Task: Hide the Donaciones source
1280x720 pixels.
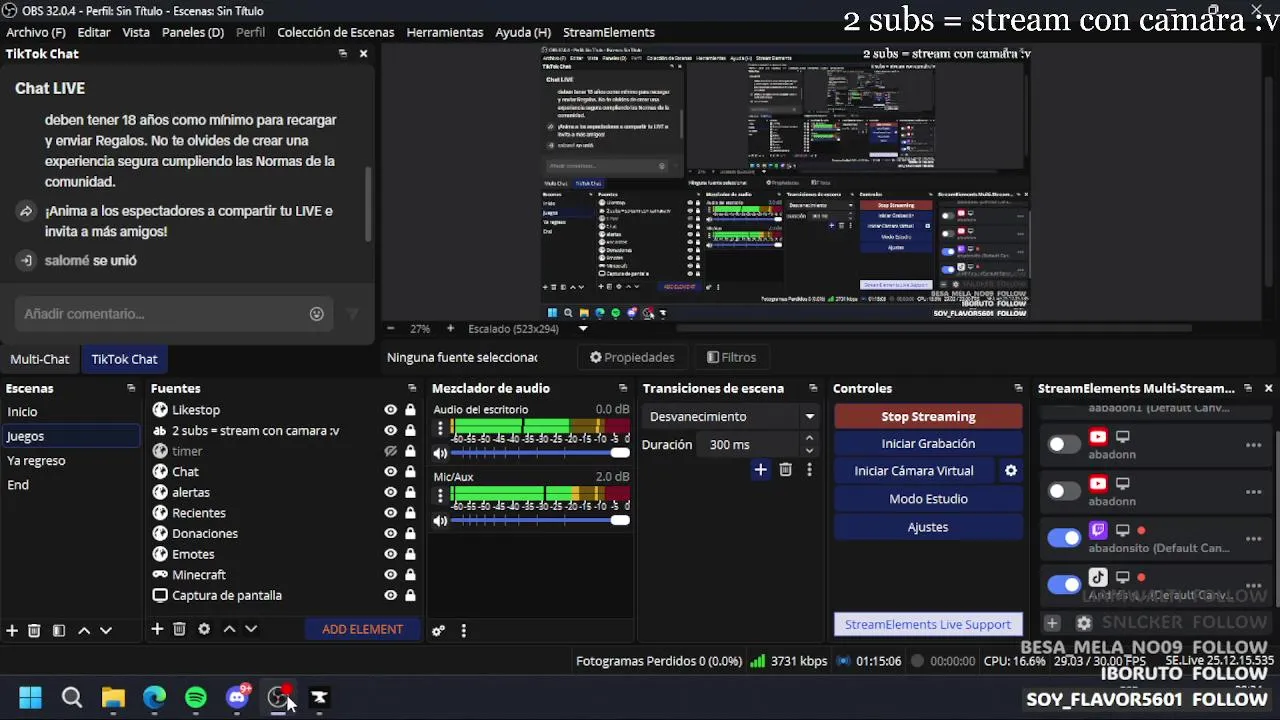Action: (391, 534)
